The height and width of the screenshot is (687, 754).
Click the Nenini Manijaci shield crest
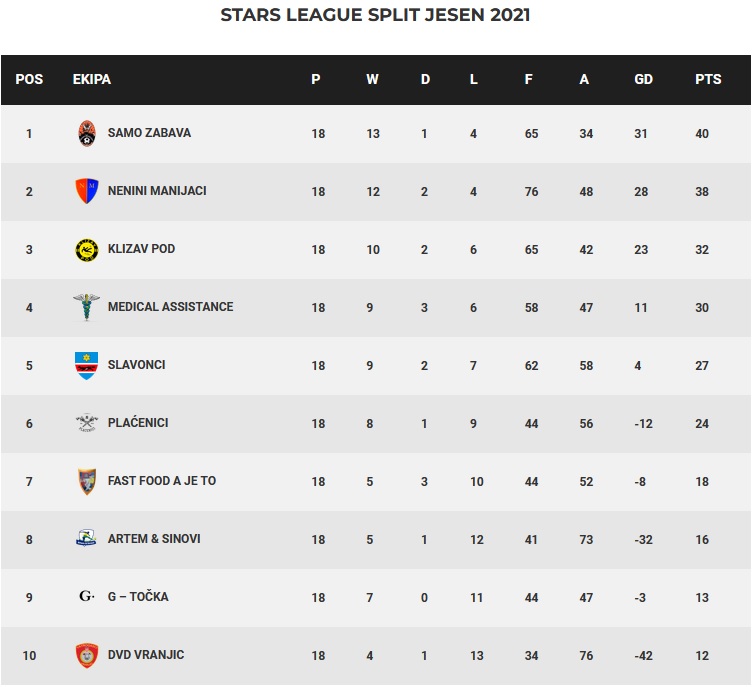87,191
